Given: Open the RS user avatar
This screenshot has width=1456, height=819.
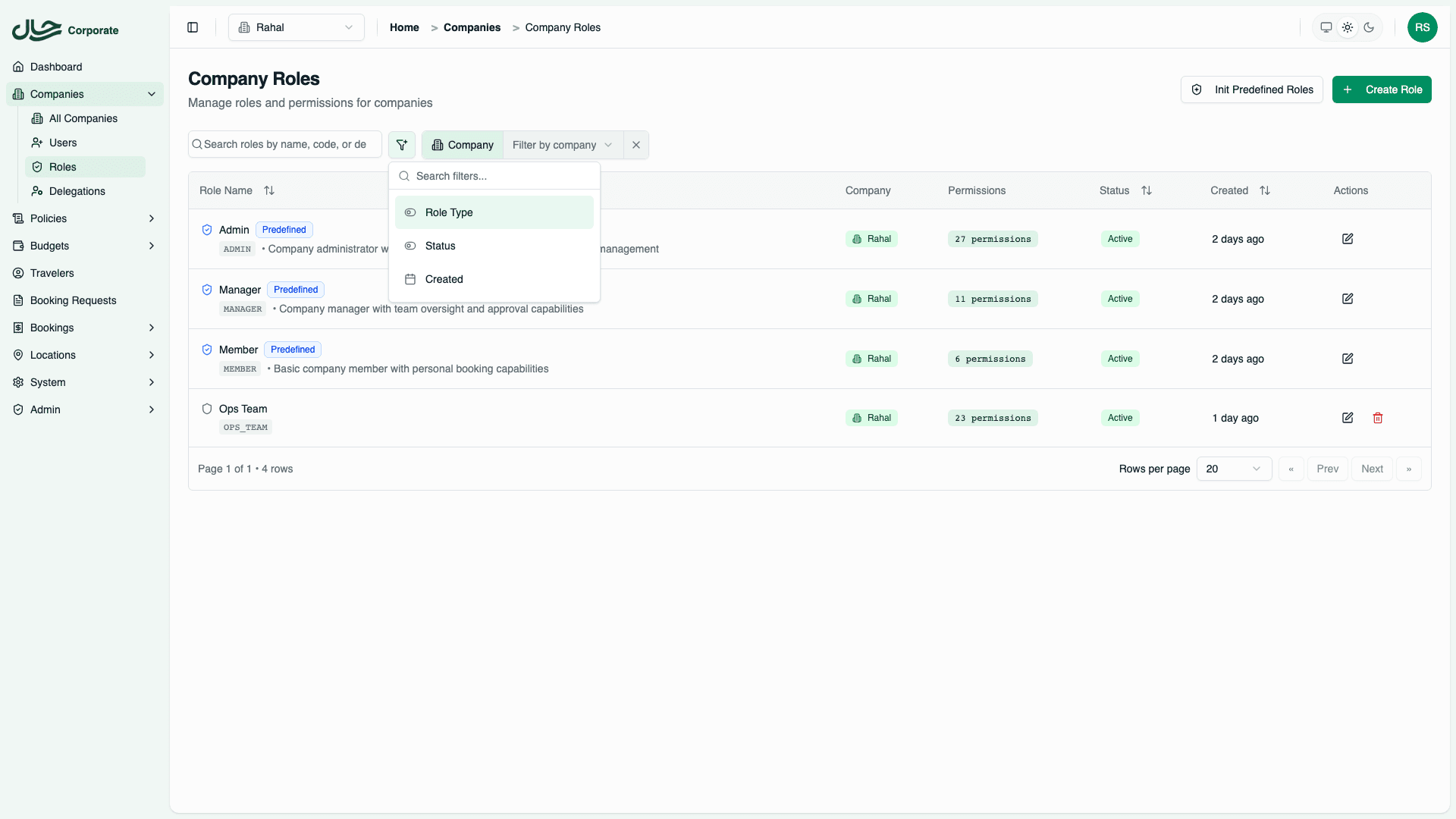Looking at the screenshot, I should click(1423, 27).
